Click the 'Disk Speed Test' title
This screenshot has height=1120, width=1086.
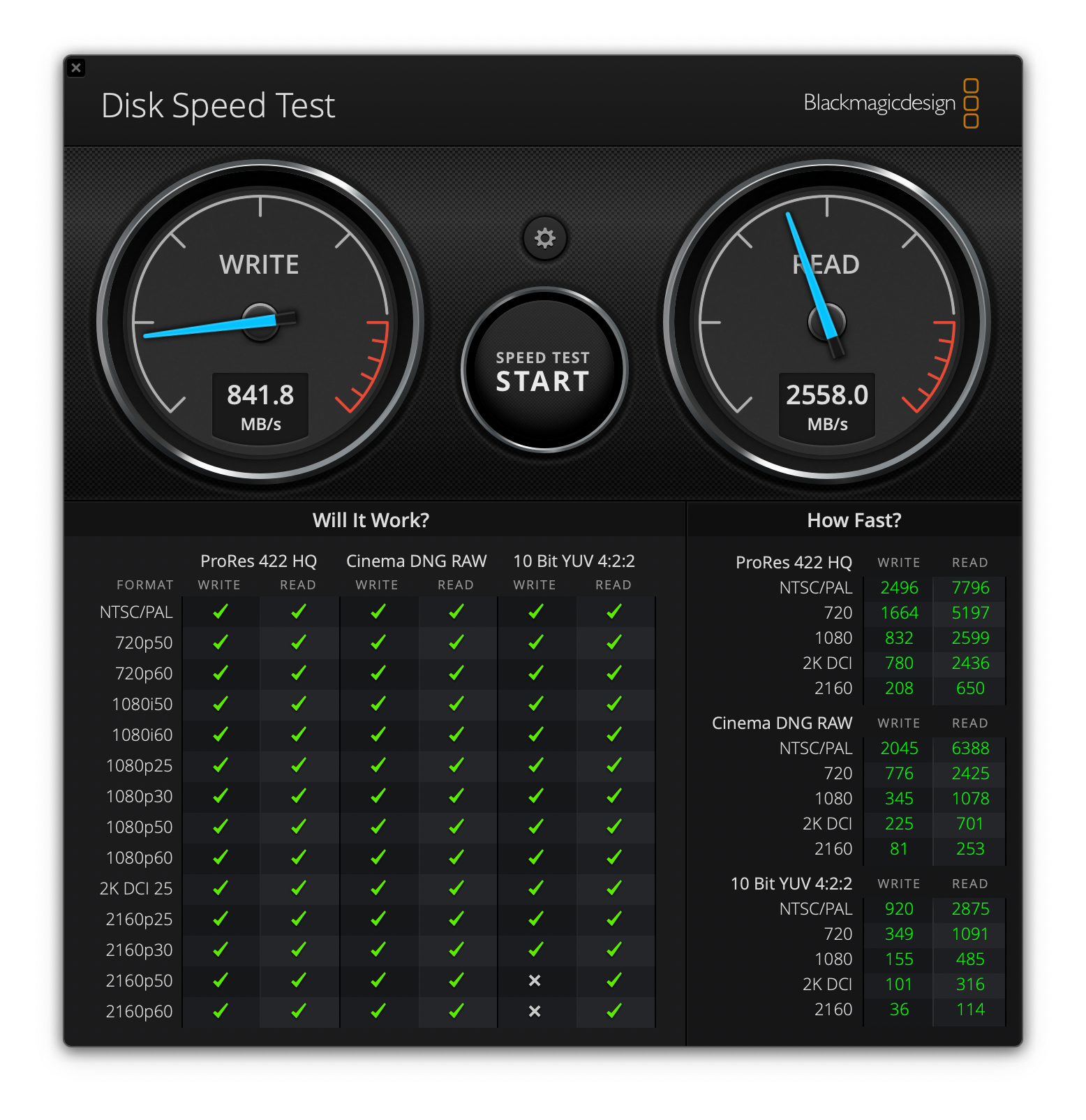[218, 106]
